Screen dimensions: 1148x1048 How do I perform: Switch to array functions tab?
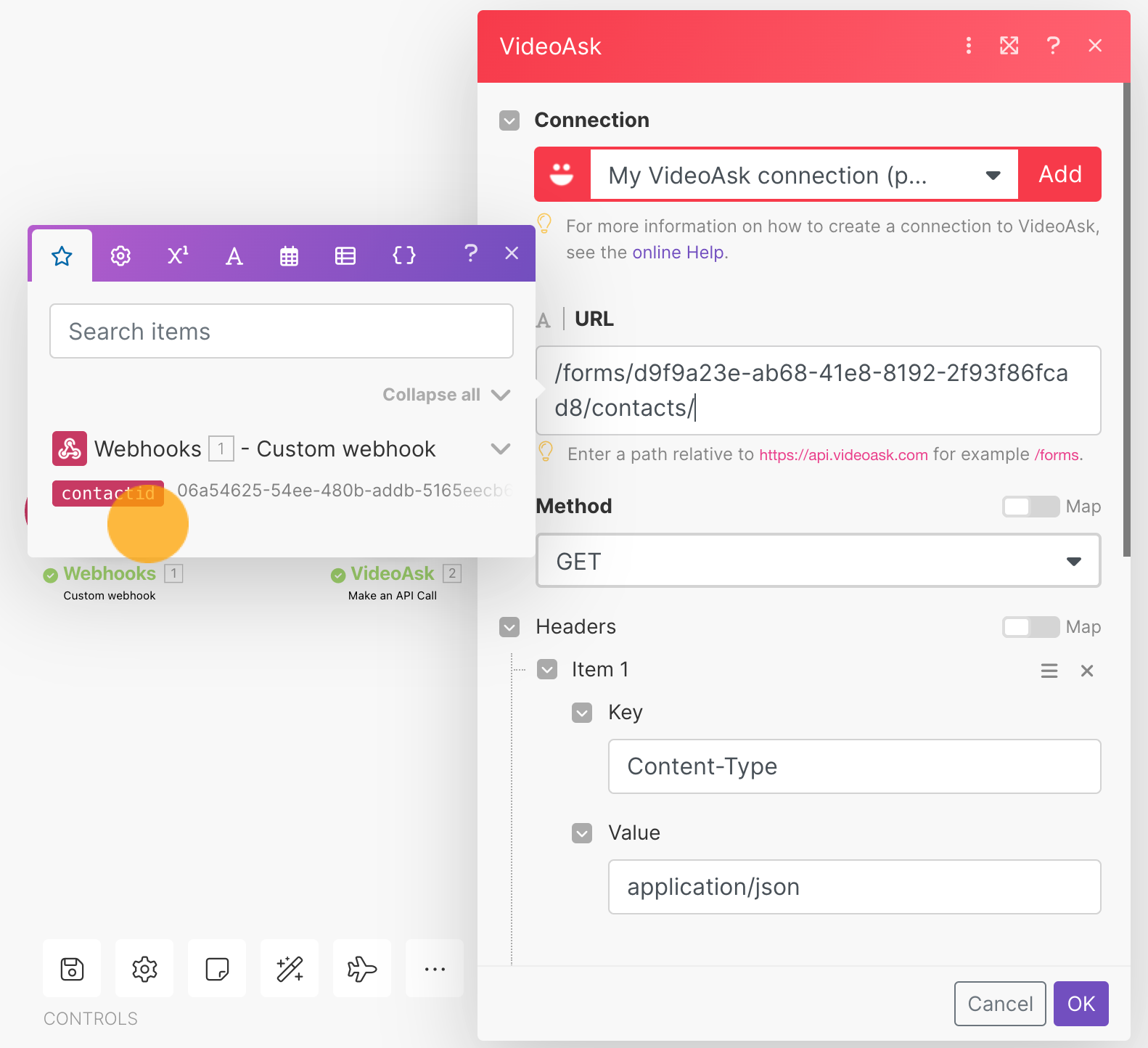(x=345, y=255)
